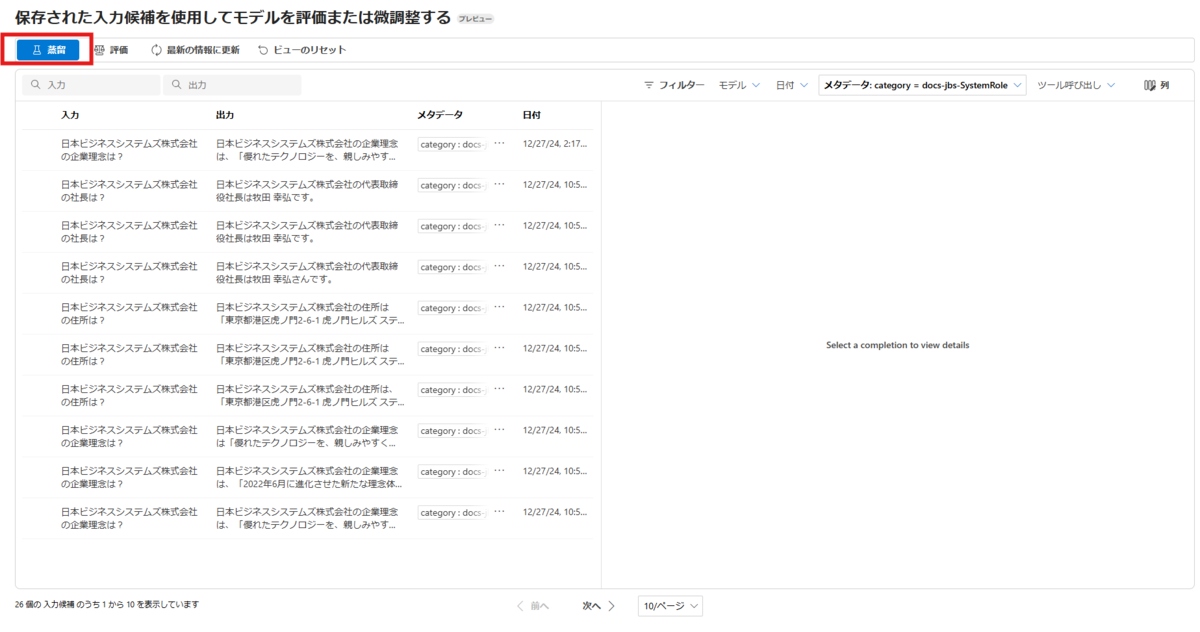Open the フィルター filter options
The height and width of the screenshot is (632, 1200).
pos(674,85)
